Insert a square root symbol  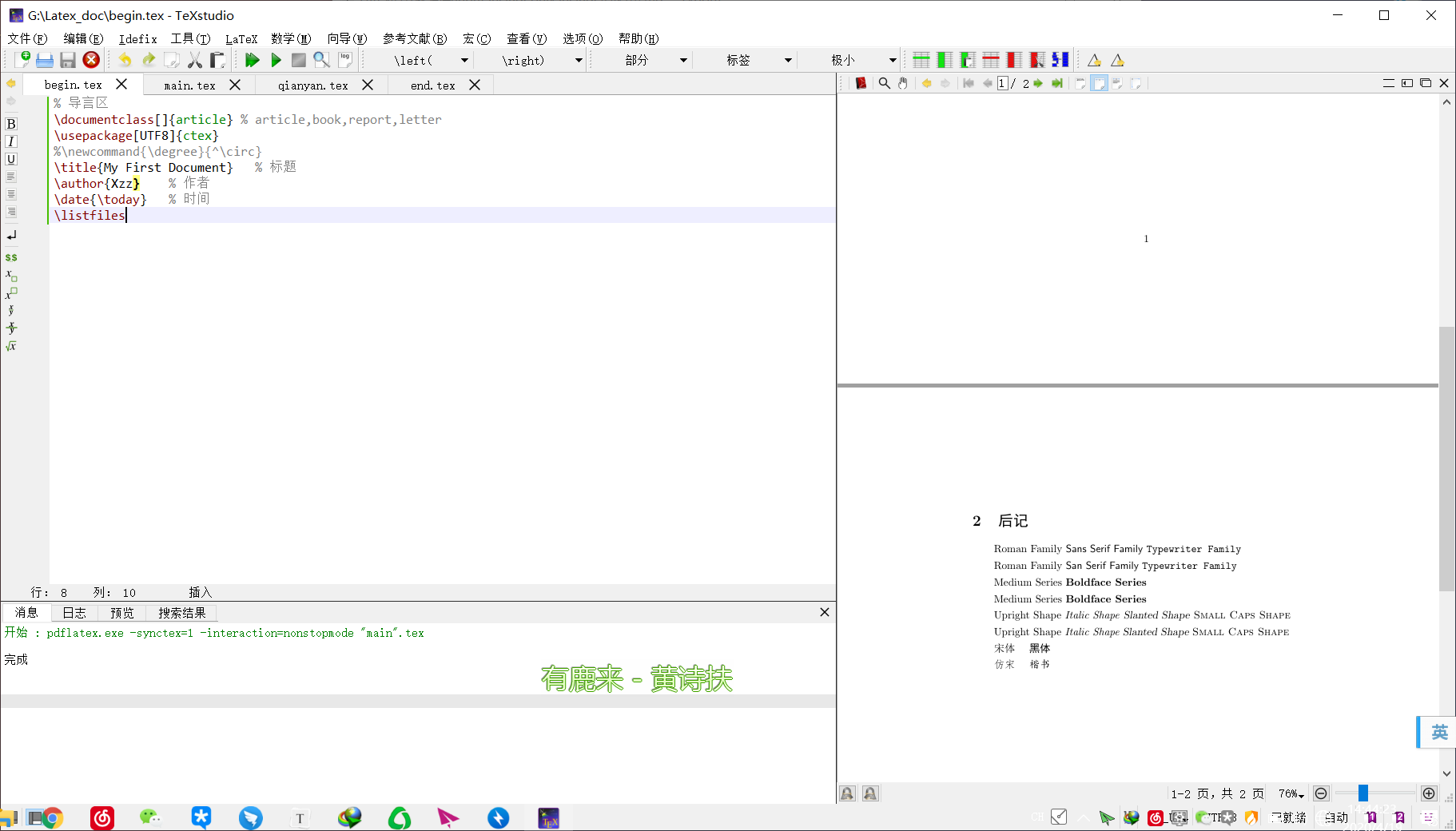coord(12,345)
